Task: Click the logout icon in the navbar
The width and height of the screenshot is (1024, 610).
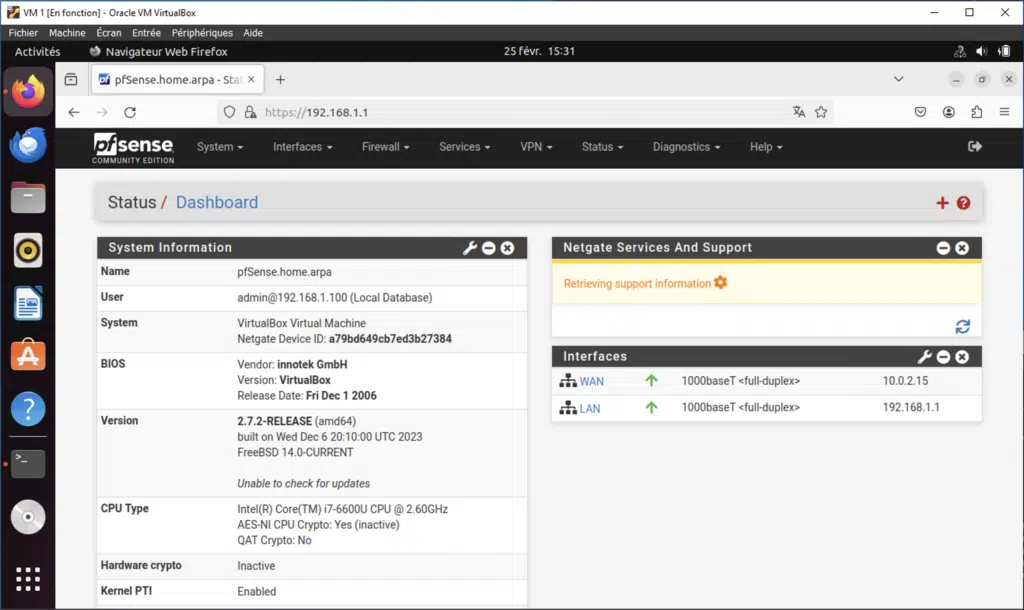Action: pyautogui.click(x=974, y=146)
